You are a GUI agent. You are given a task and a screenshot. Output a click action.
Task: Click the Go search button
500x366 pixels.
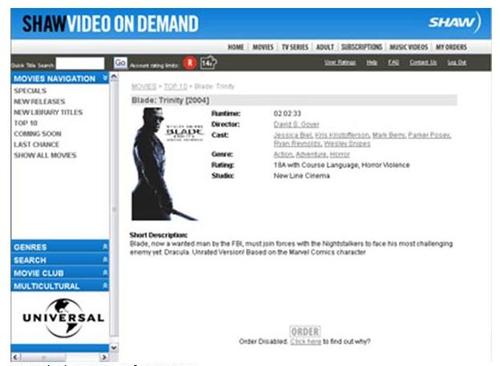pyautogui.click(x=120, y=63)
